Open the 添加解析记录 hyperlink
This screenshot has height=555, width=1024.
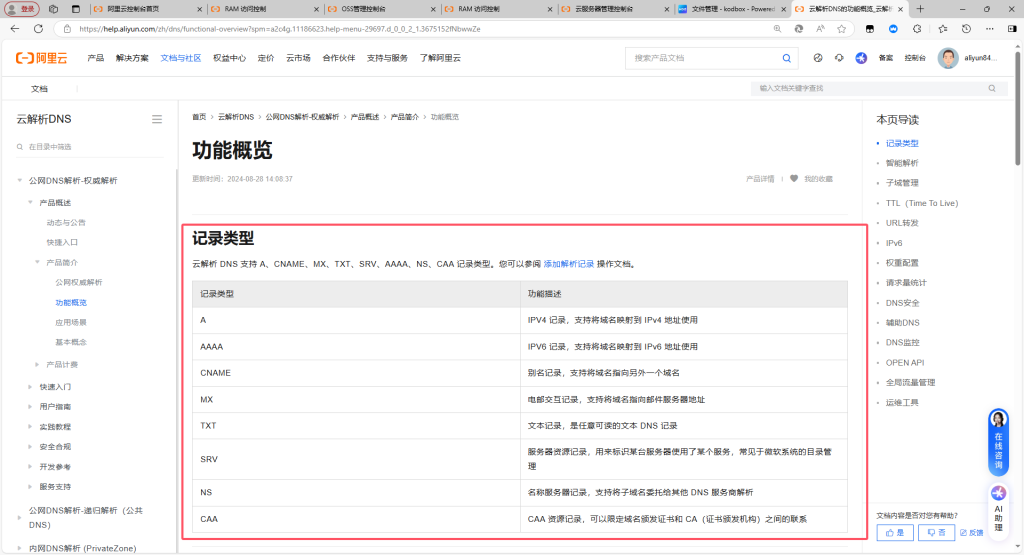pyautogui.click(x=568, y=264)
